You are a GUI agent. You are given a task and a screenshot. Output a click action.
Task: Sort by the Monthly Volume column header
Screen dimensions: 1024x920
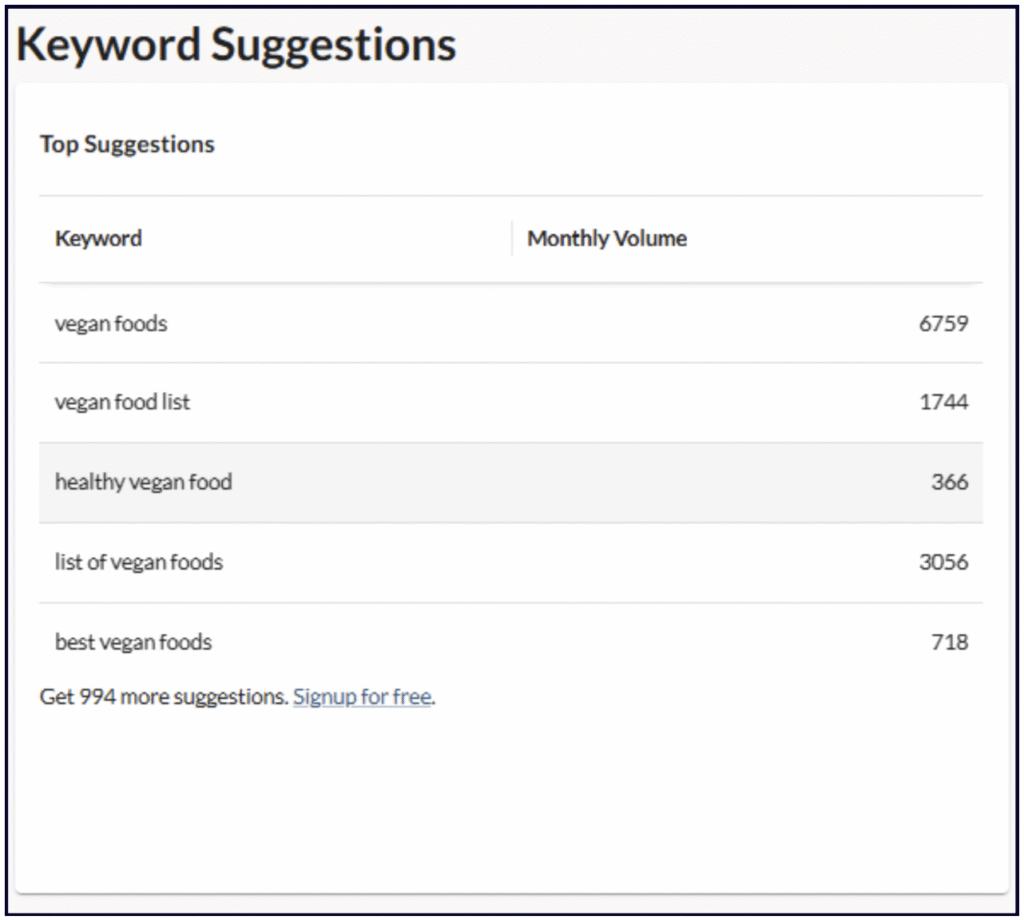coord(606,239)
